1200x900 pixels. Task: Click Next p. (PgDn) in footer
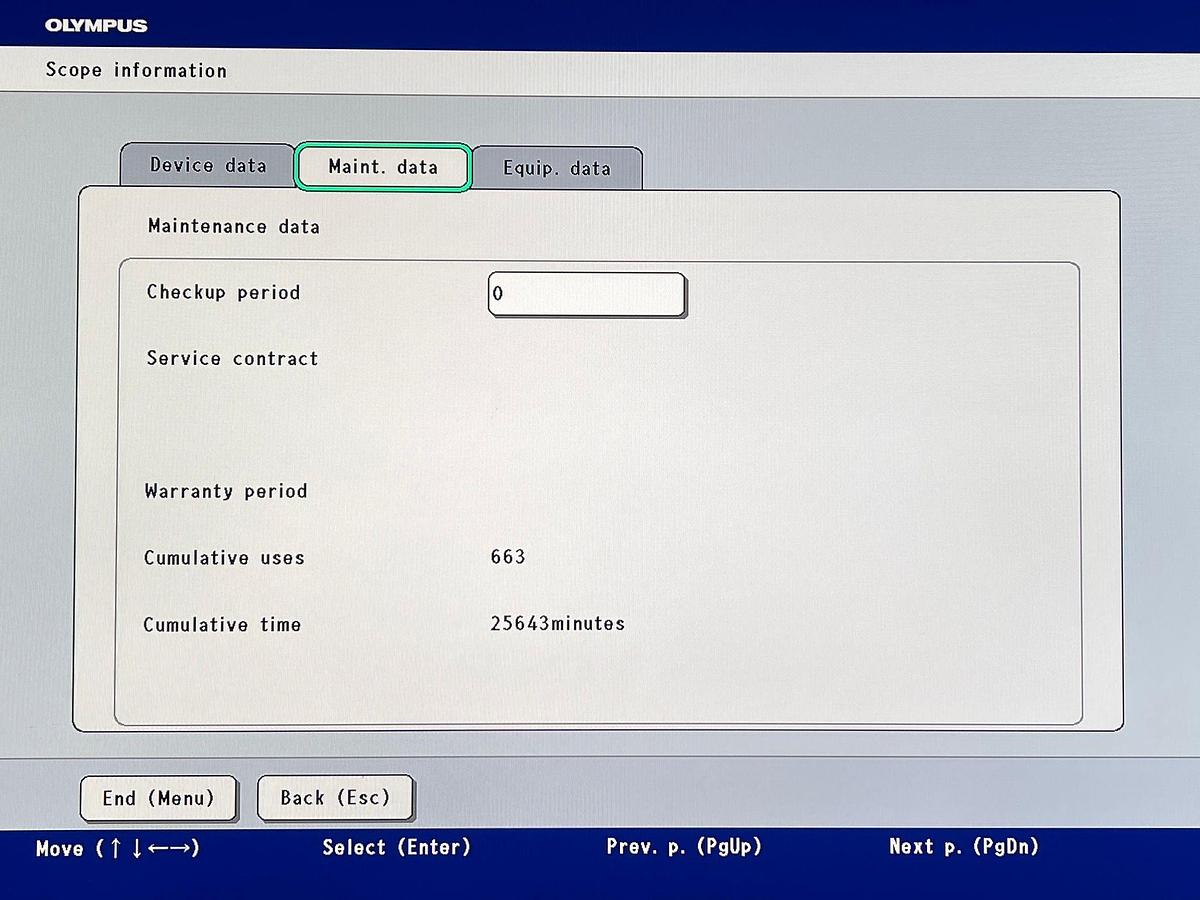click(x=964, y=847)
